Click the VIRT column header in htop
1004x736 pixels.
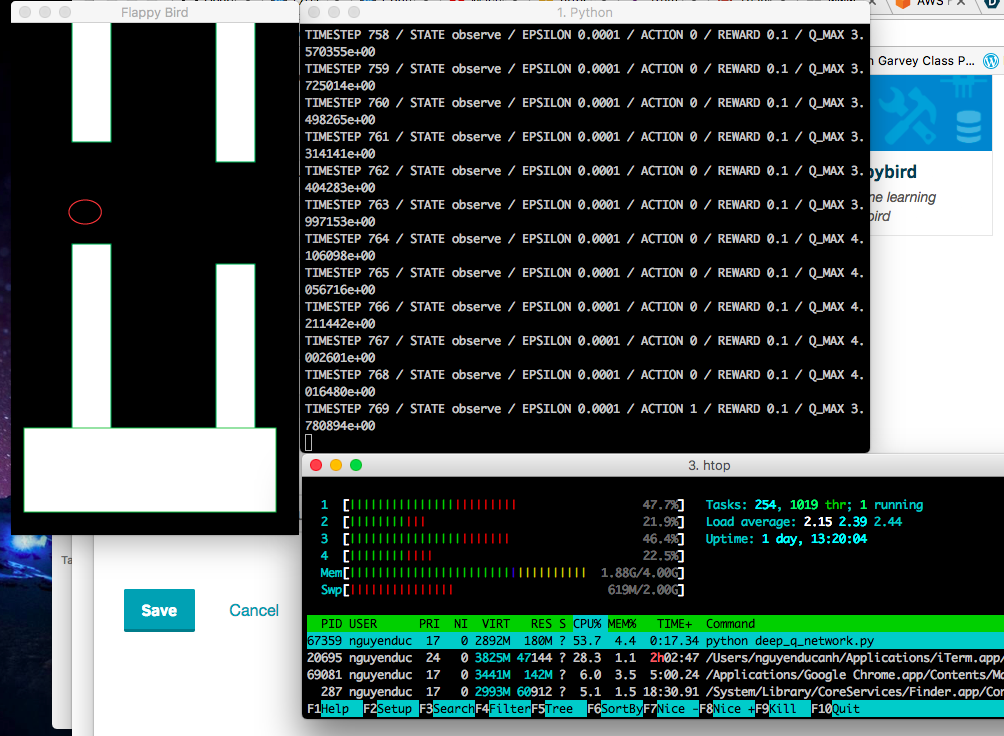[496, 624]
